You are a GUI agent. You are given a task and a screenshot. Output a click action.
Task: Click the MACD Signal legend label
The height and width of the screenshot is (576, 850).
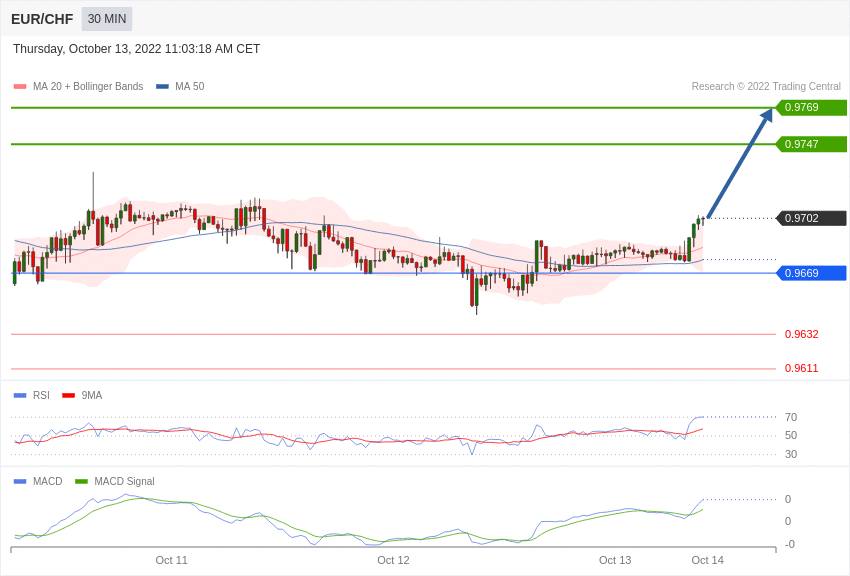coord(124,481)
